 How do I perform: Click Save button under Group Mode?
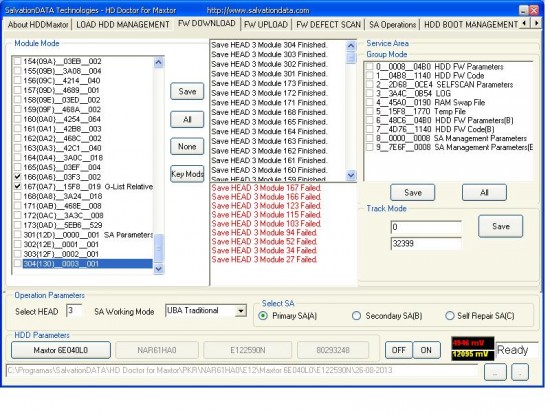[x=412, y=193]
